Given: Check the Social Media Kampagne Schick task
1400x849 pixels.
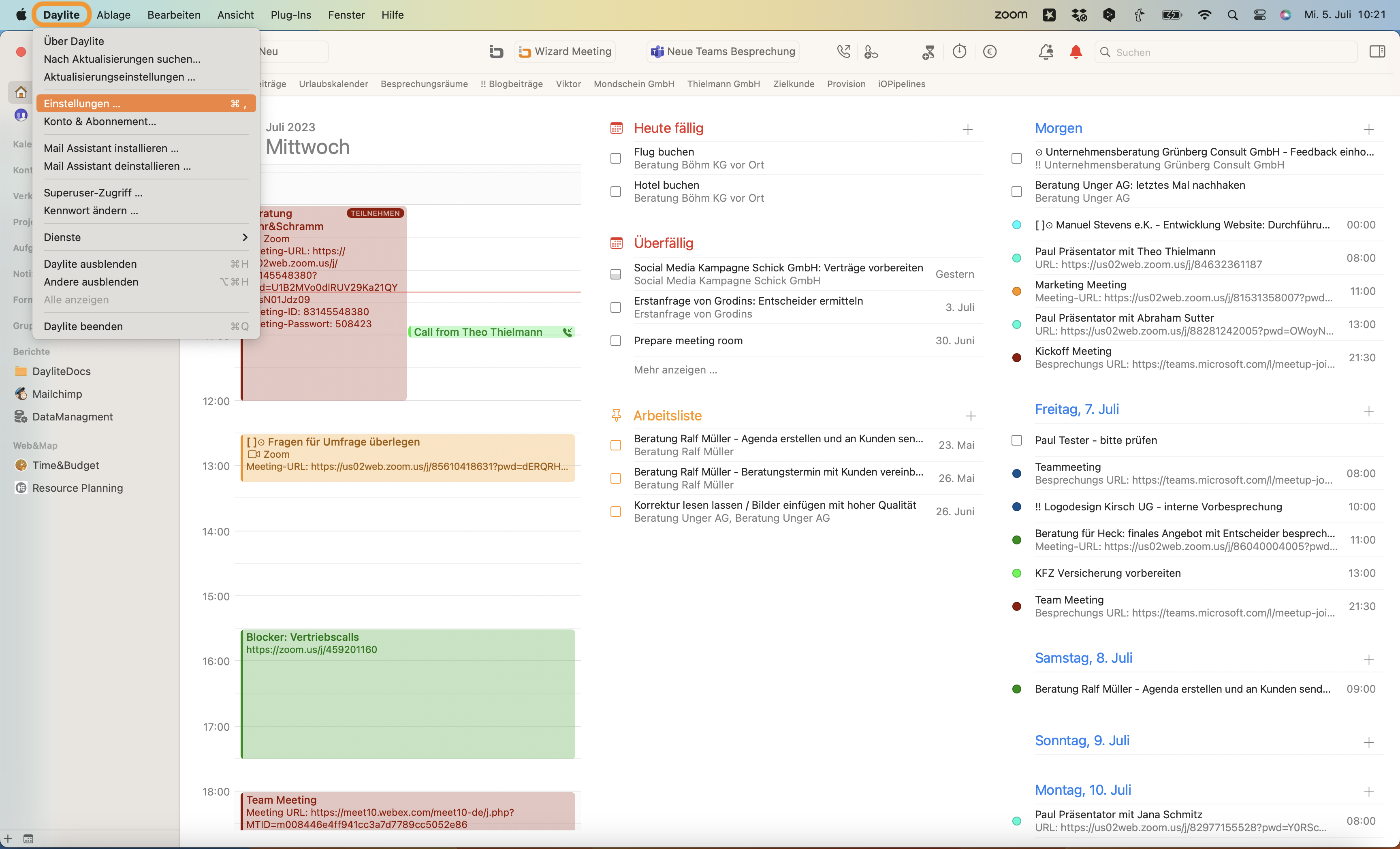Looking at the screenshot, I should point(615,274).
